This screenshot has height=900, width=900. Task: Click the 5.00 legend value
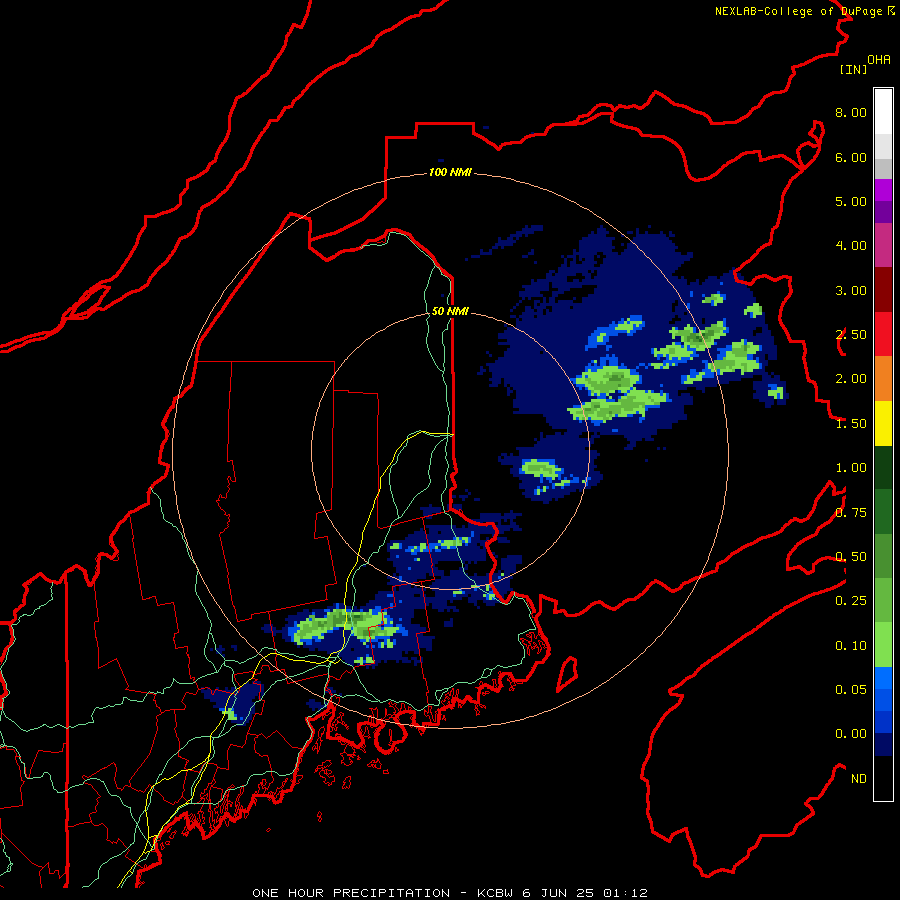tap(851, 201)
